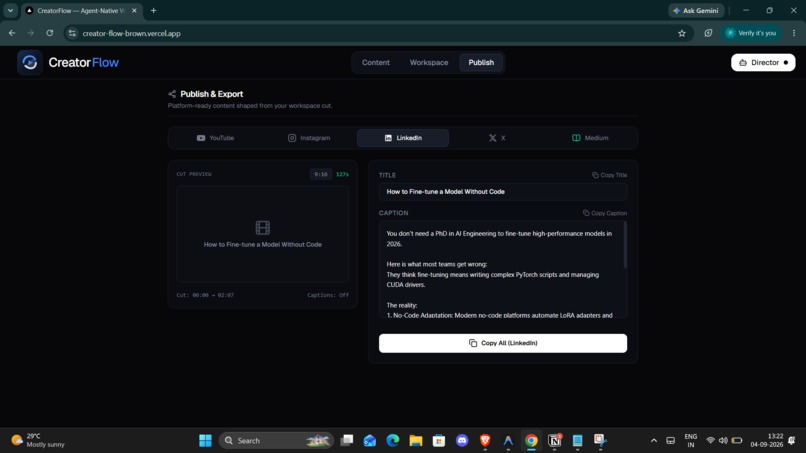Click the share icon beside Publish & Export
The image size is (806, 453).
coord(172,94)
